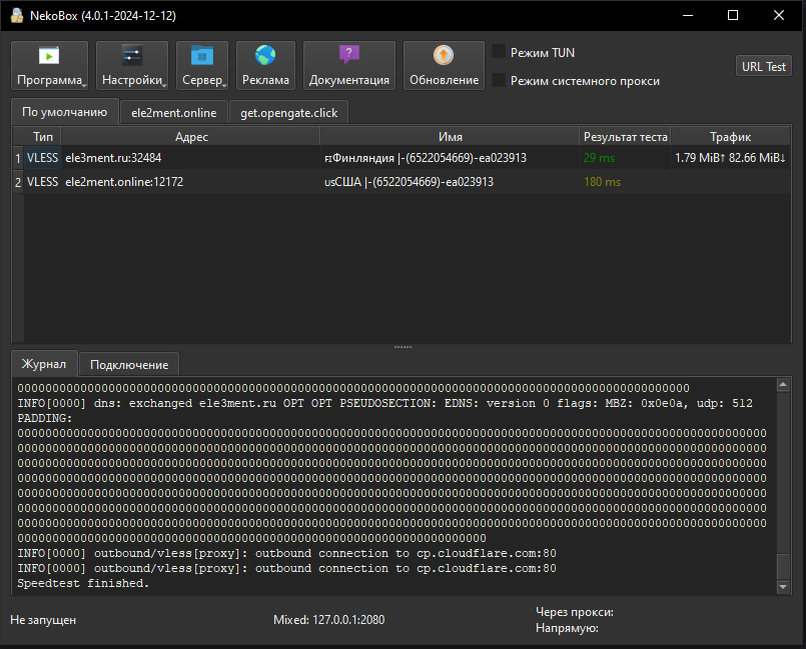The image size is (806, 649).
Task: Open the Сервер toolbar button
Action: tap(202, 66)
